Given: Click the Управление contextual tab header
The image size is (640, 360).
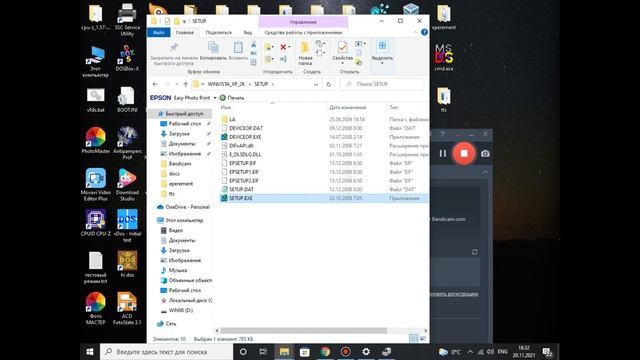Looking at the screenshot, I should point(303,22).
